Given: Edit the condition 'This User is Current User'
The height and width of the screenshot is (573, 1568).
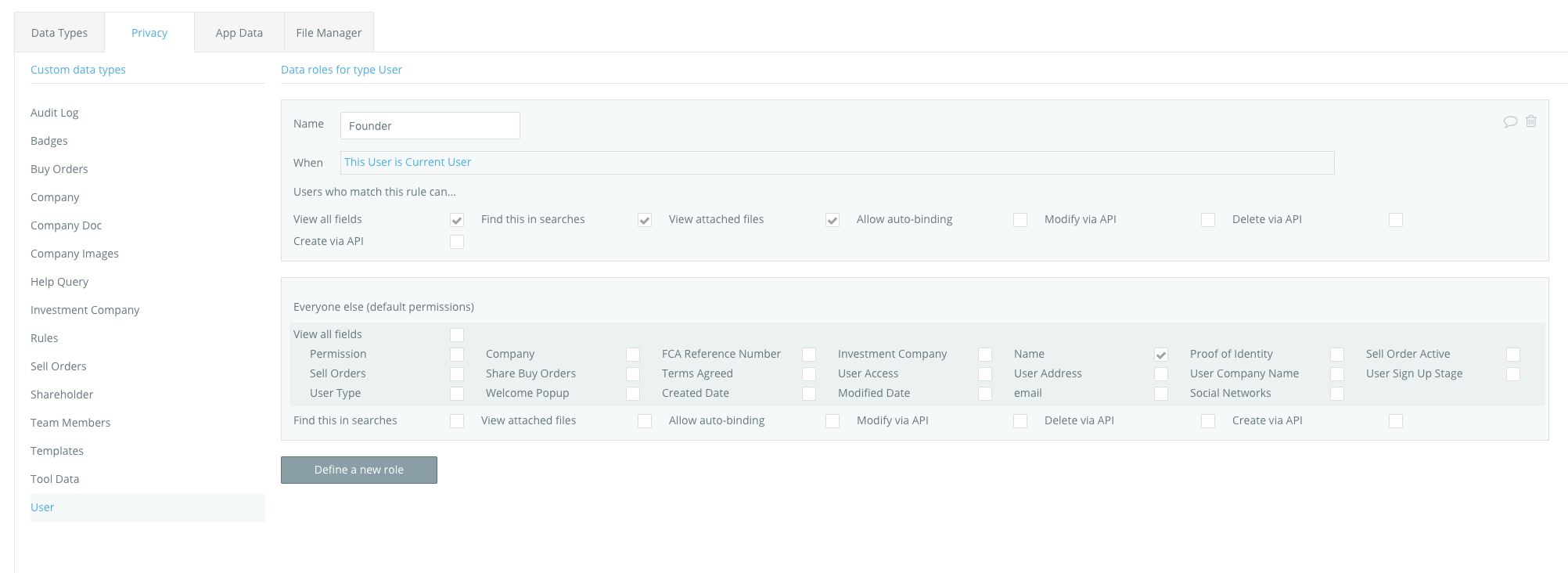Looking at the screenshot, I should tap(408, 162).
